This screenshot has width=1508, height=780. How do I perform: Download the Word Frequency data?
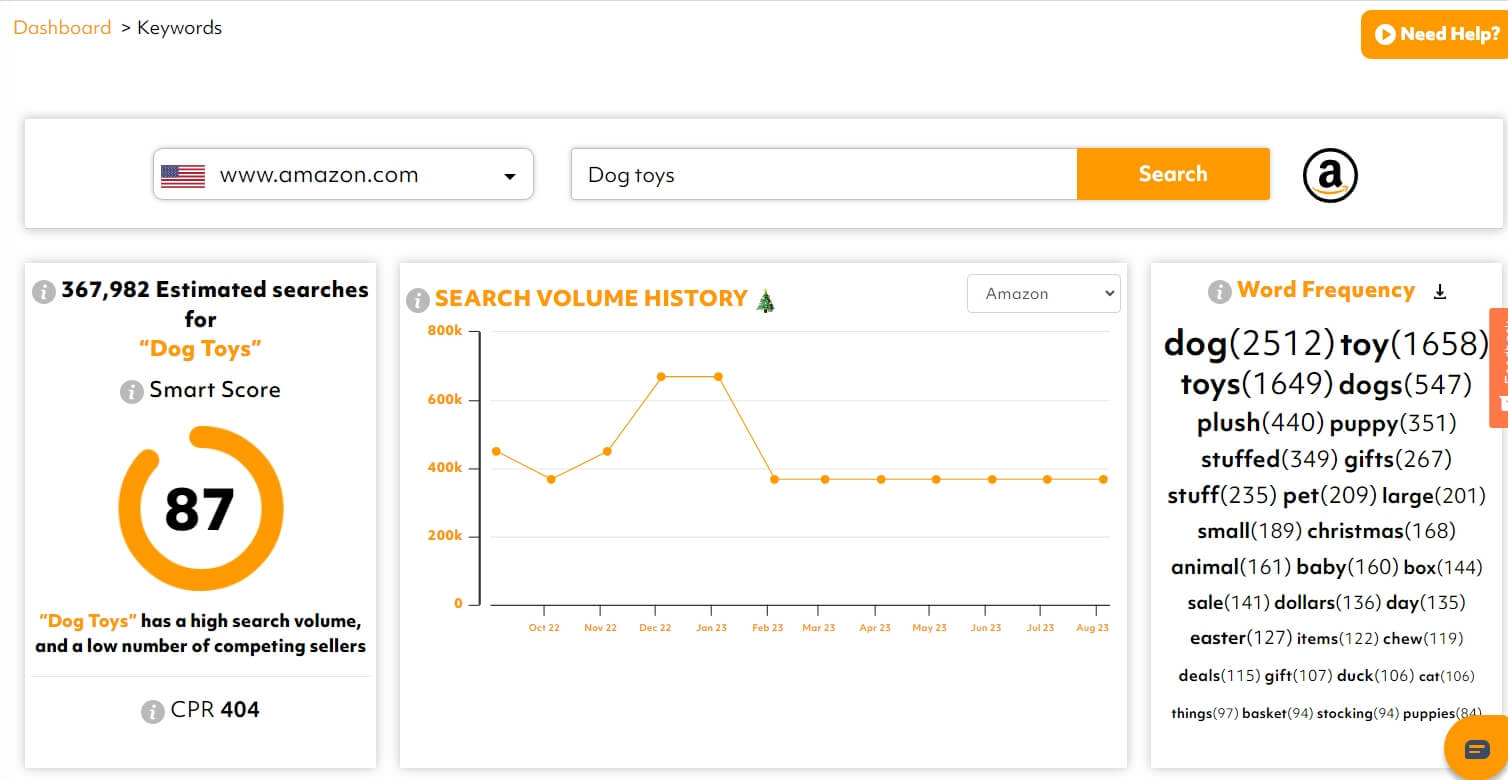pos(1440,290)
